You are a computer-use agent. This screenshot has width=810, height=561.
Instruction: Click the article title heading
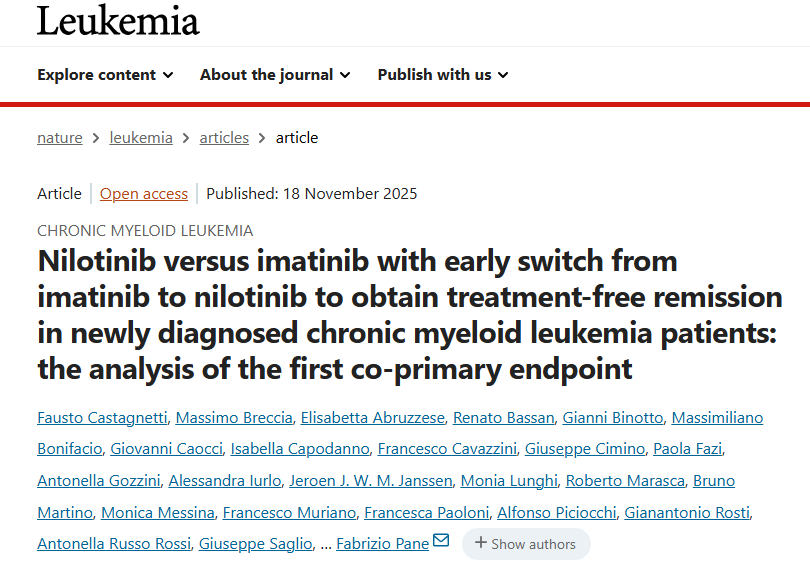tap(410, 315)
